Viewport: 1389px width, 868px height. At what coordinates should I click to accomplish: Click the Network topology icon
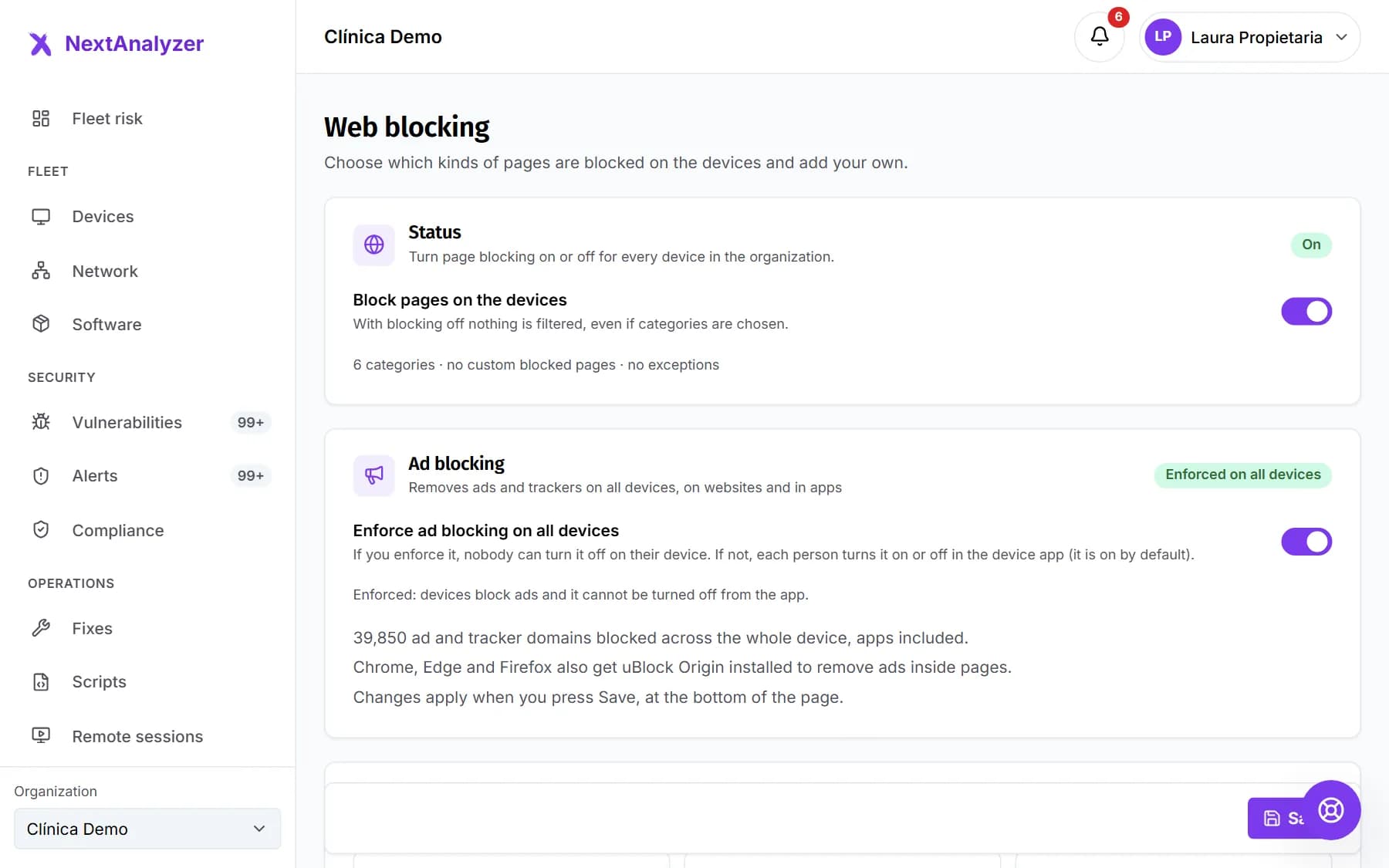coord(41,271)
